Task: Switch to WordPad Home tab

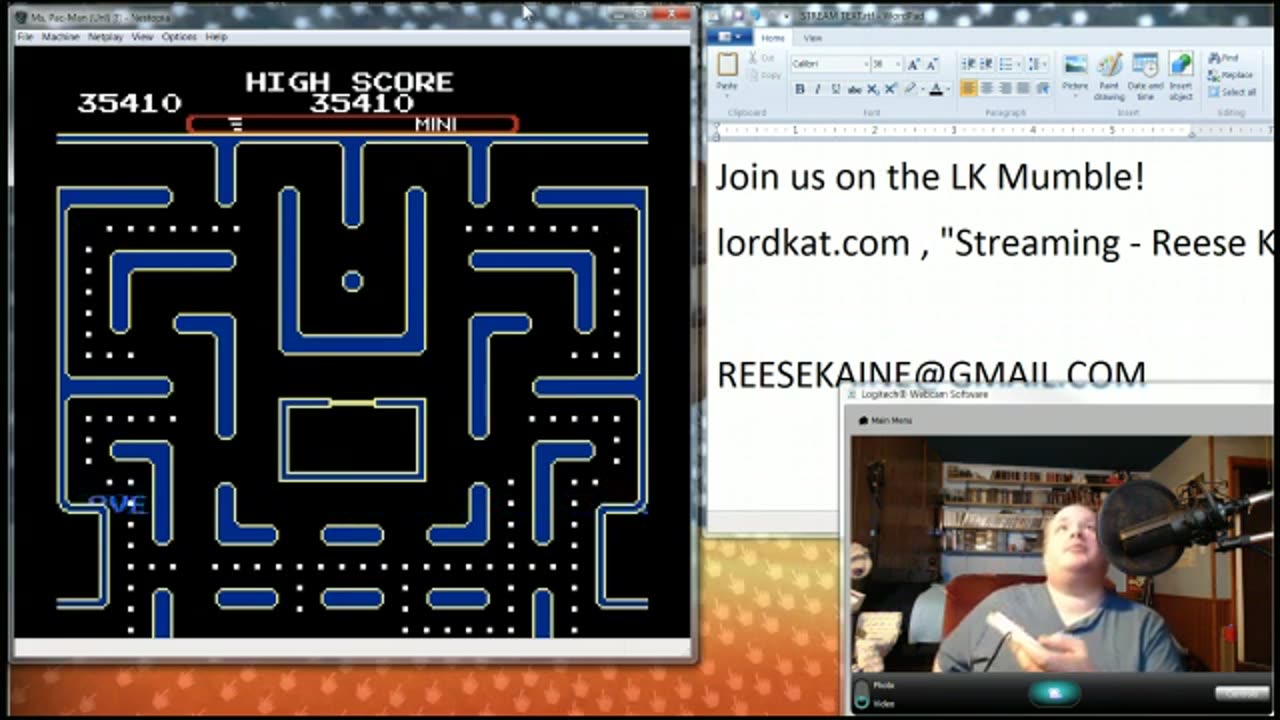Action: (x=773, y=38)
